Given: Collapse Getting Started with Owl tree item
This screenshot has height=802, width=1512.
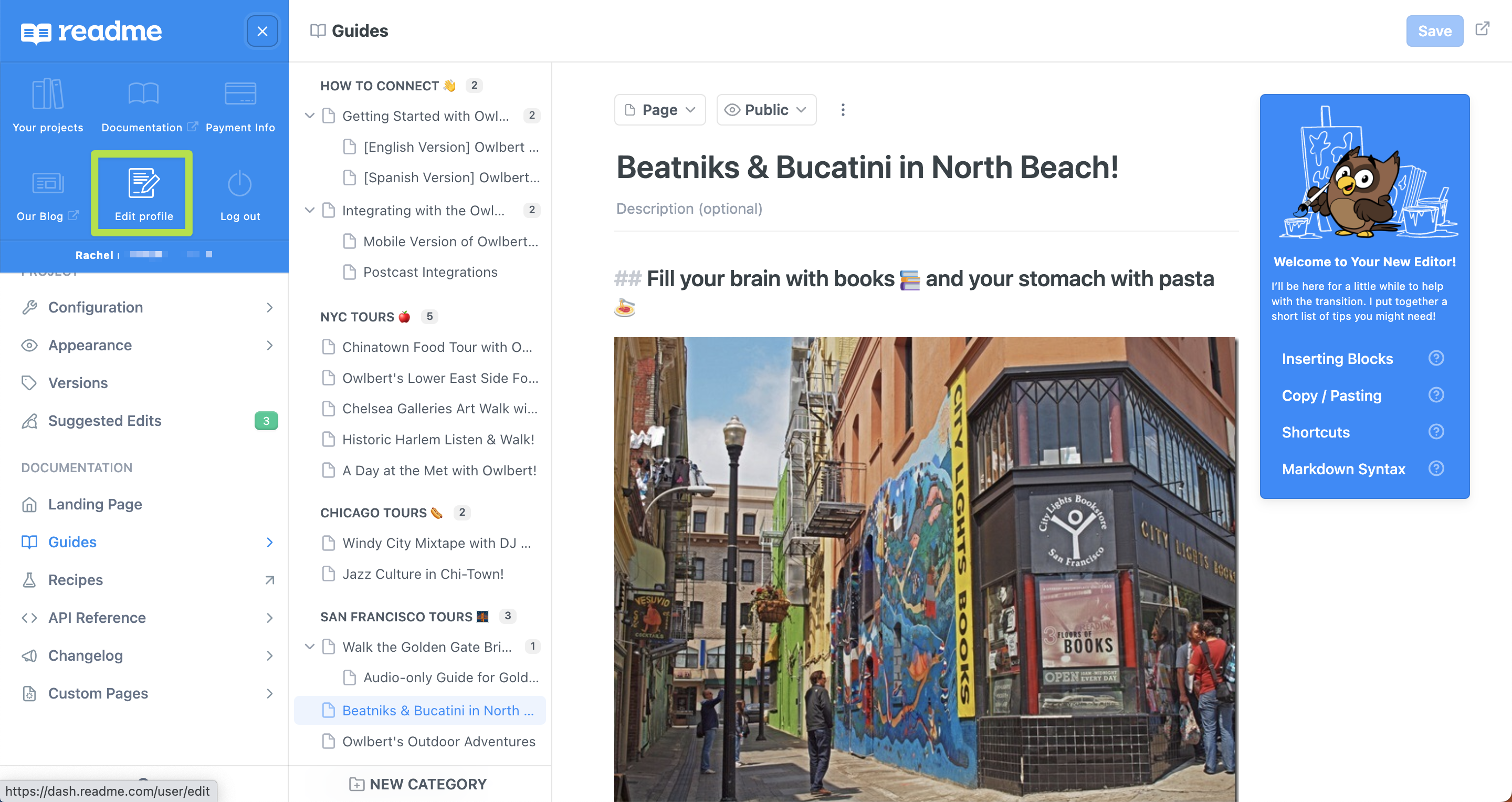Looking at the screenshot, I should pos(309,116).
